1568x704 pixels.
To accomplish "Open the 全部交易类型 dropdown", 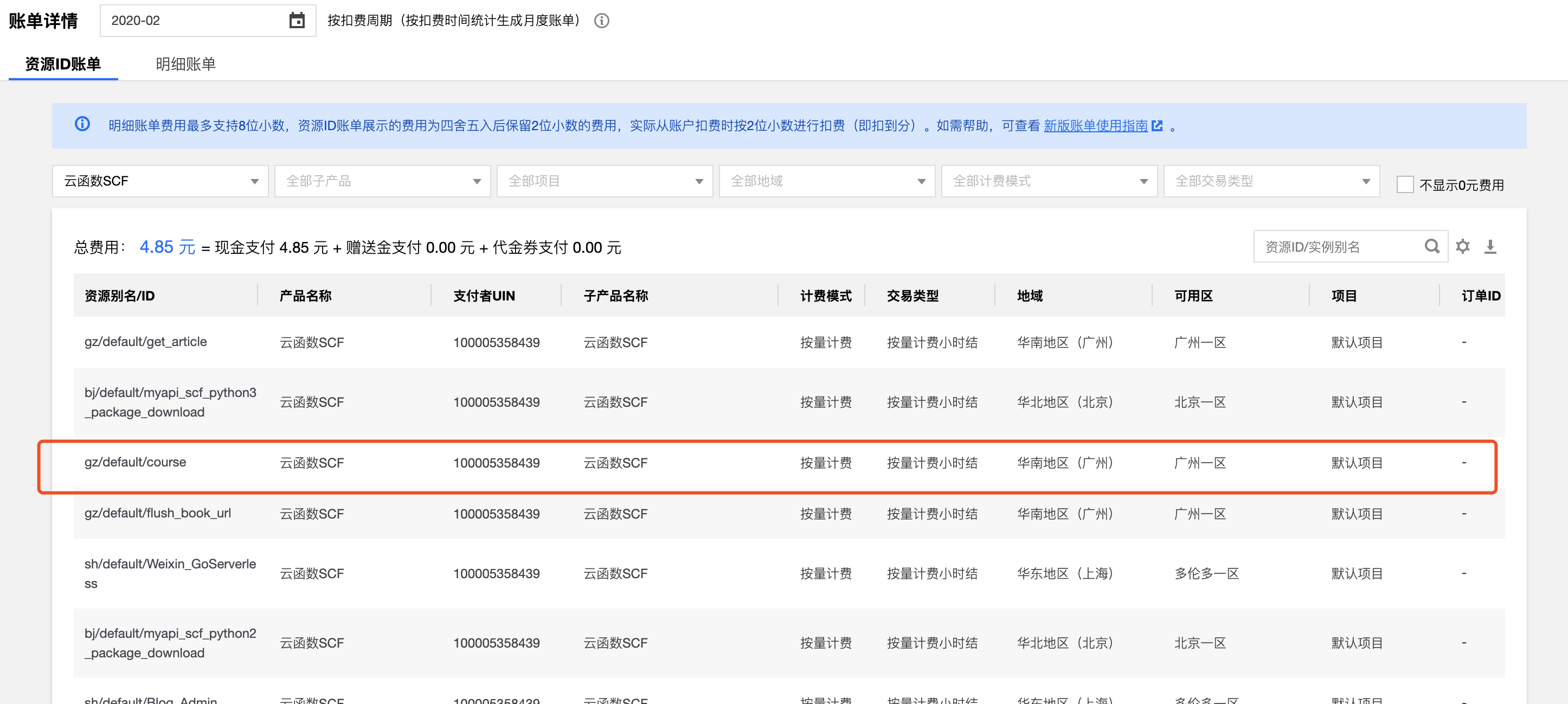I will pyautogui.click(x=1271, y=181).
